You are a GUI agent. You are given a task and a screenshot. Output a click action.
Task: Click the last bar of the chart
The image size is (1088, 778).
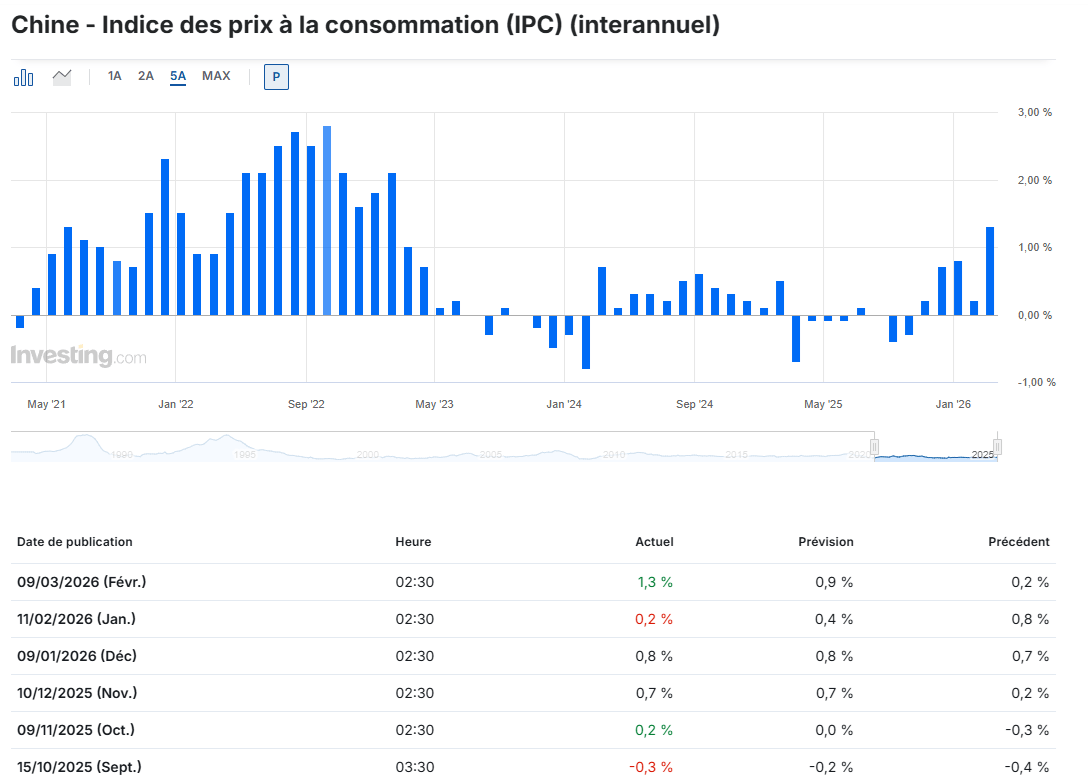tap(990, 271)
